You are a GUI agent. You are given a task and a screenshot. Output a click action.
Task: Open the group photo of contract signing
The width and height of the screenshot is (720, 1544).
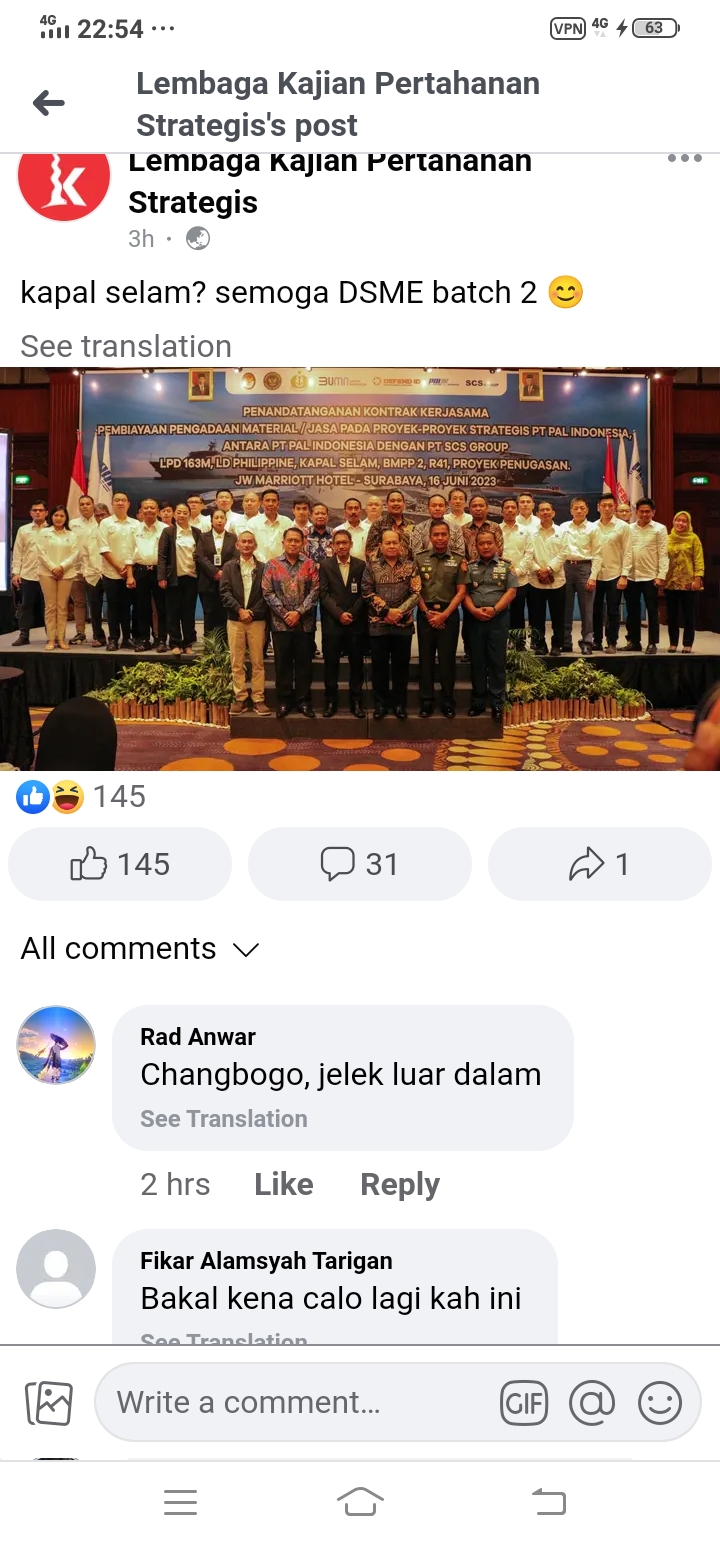click(x=360, y=569)
